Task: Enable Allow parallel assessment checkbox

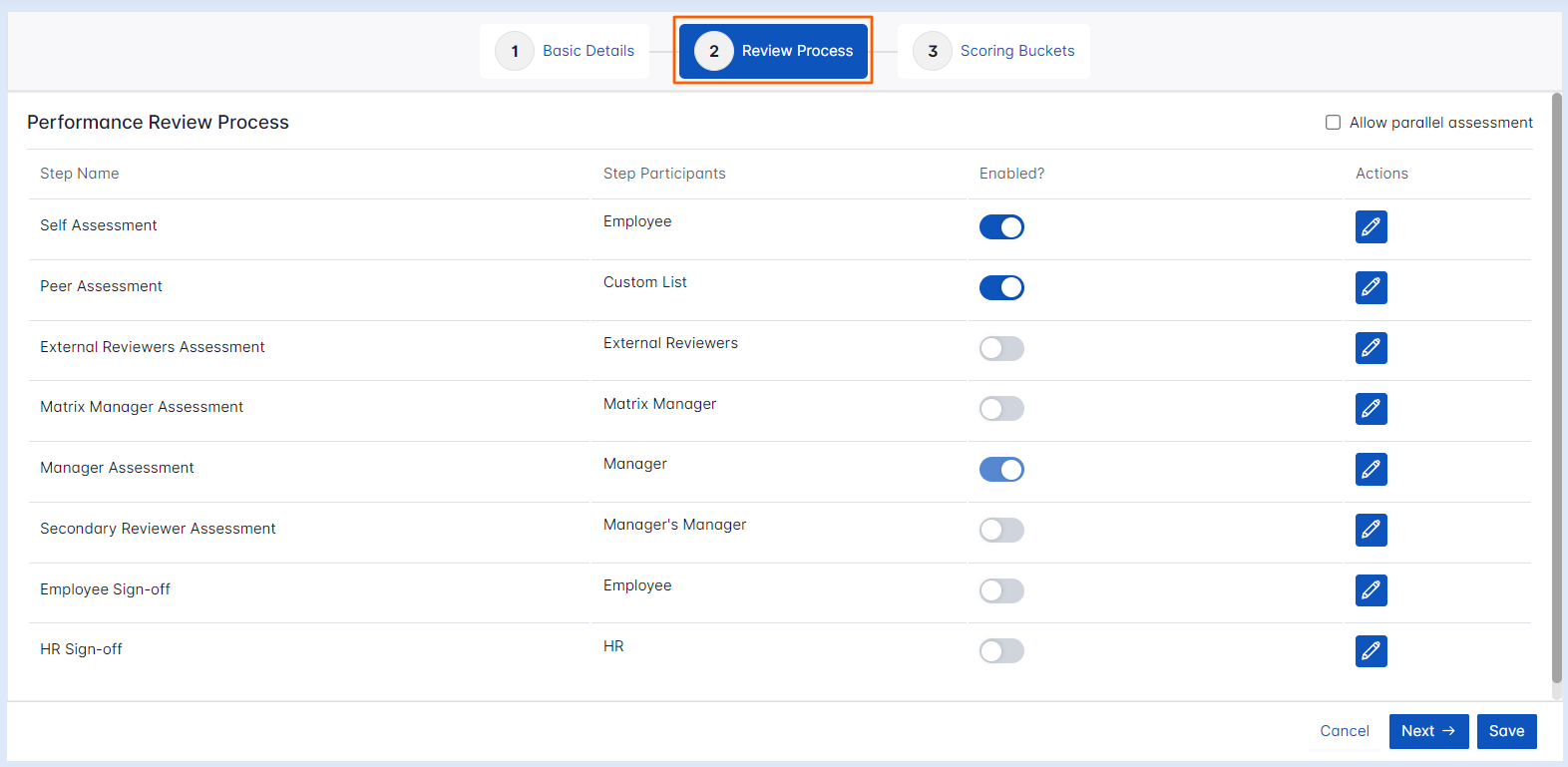Action: pos(1333,123)
